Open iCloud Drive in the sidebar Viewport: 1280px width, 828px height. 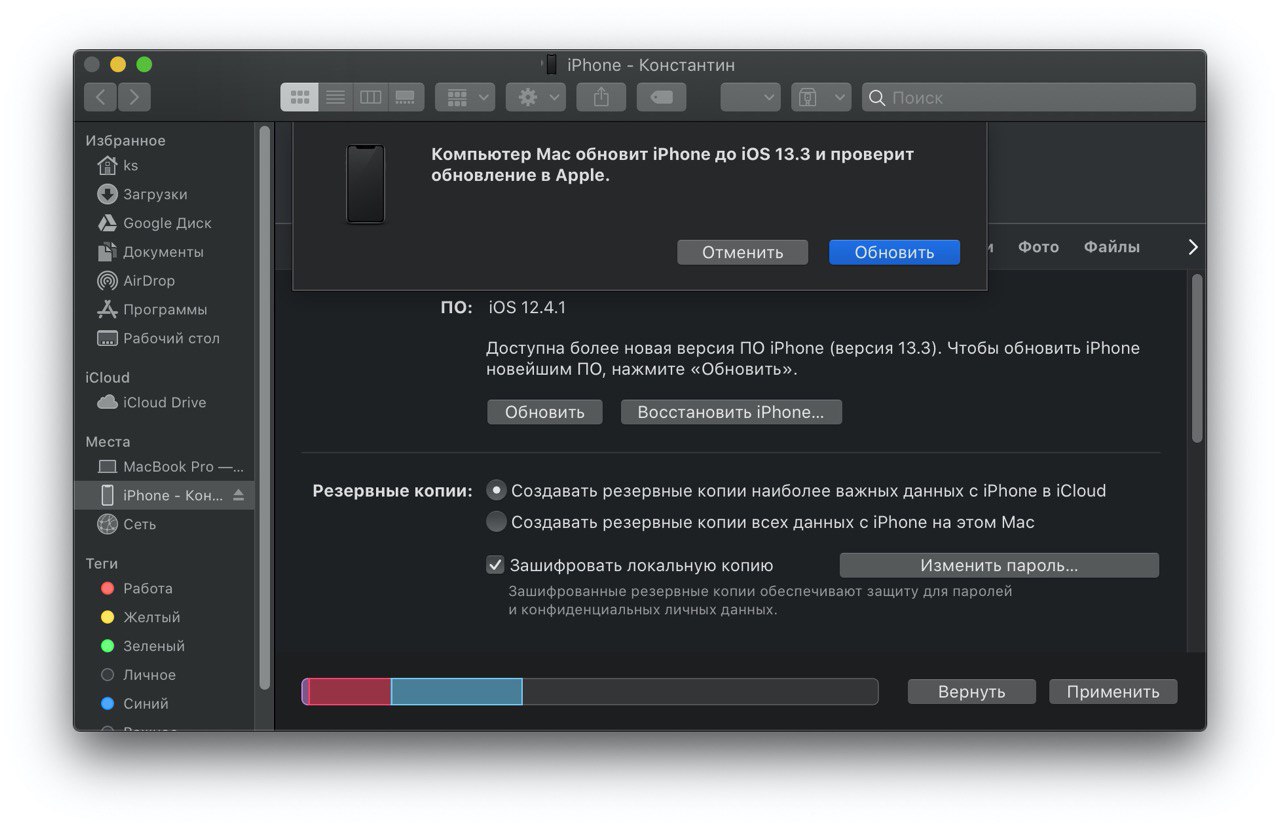165,402
